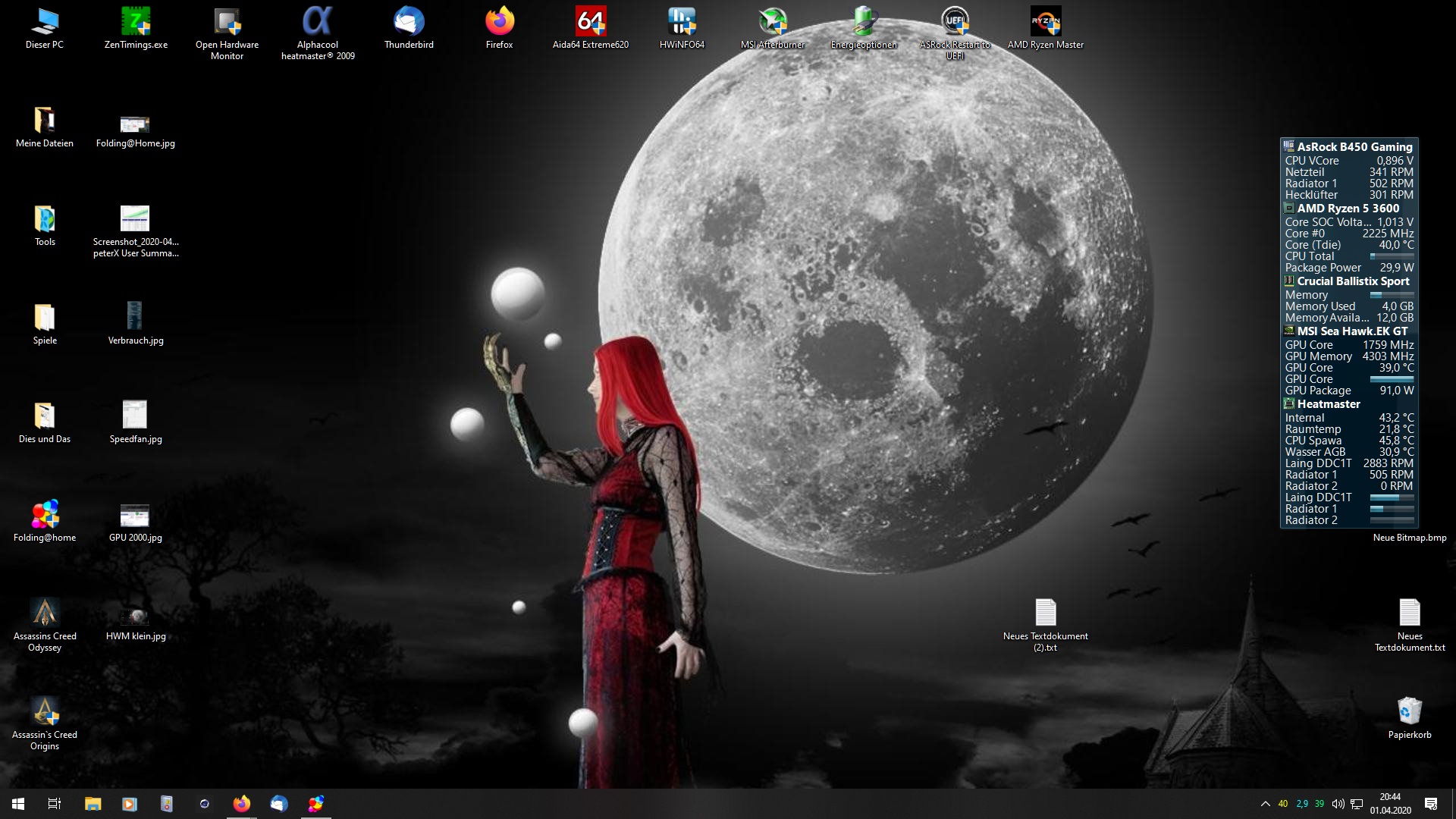Screen dimensions: 1456x819
Task: Select the Energieoptionen desktop shortcut
Action: pyautogui.click(x=864, y=23)
